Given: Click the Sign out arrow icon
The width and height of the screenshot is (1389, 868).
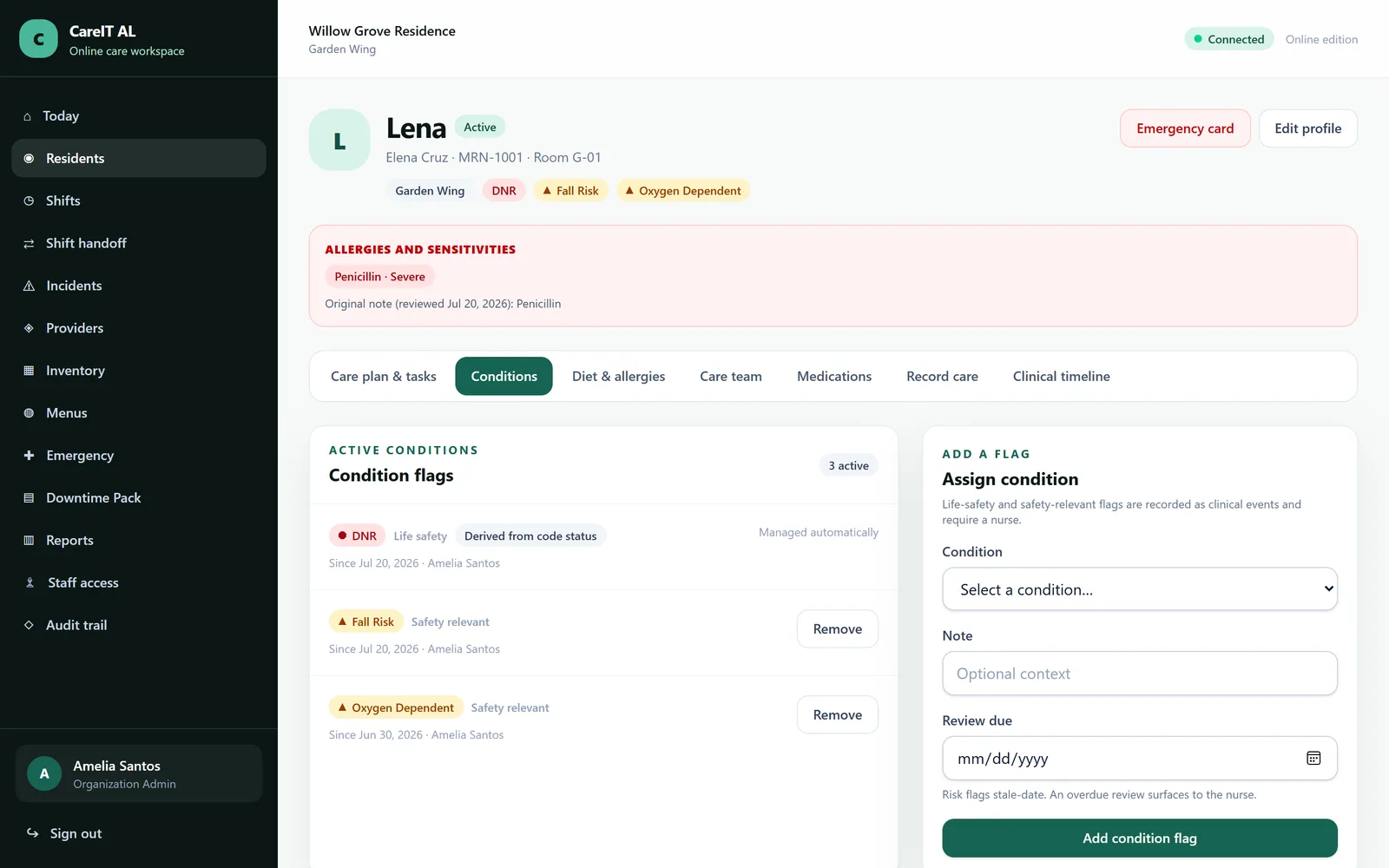Looking at the screenshot, I should pyautogui.click(x=33, y=833).
